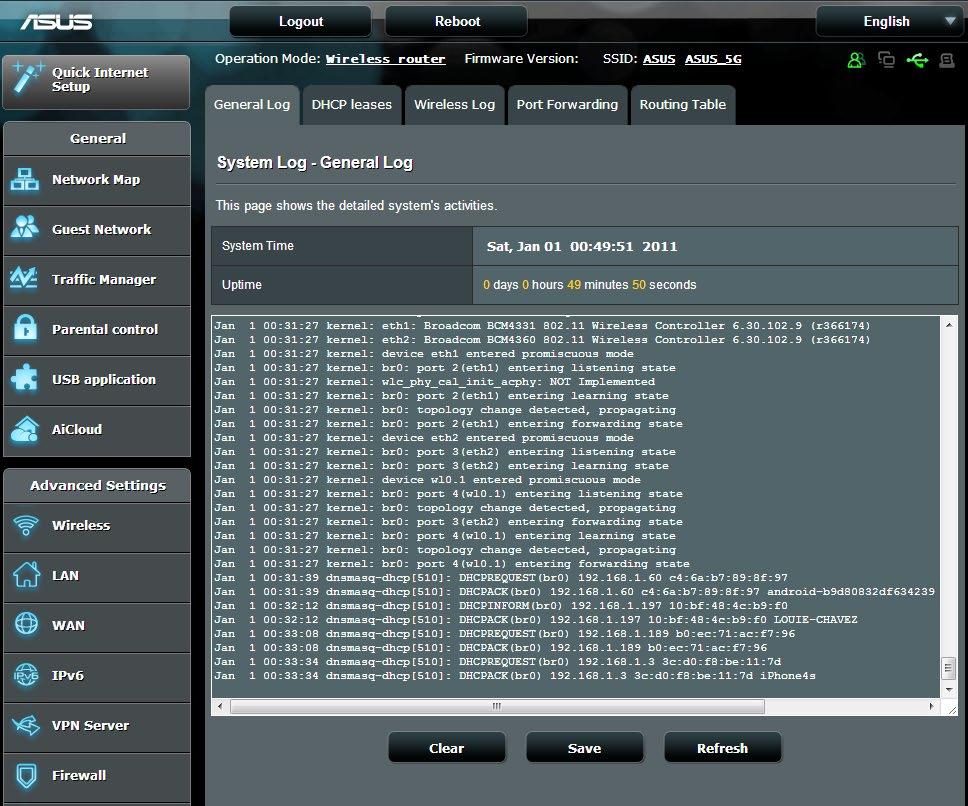Viewport: 968px width, 806px height.
Task: Open WAN advanced settings
Action: pos(97,627)
